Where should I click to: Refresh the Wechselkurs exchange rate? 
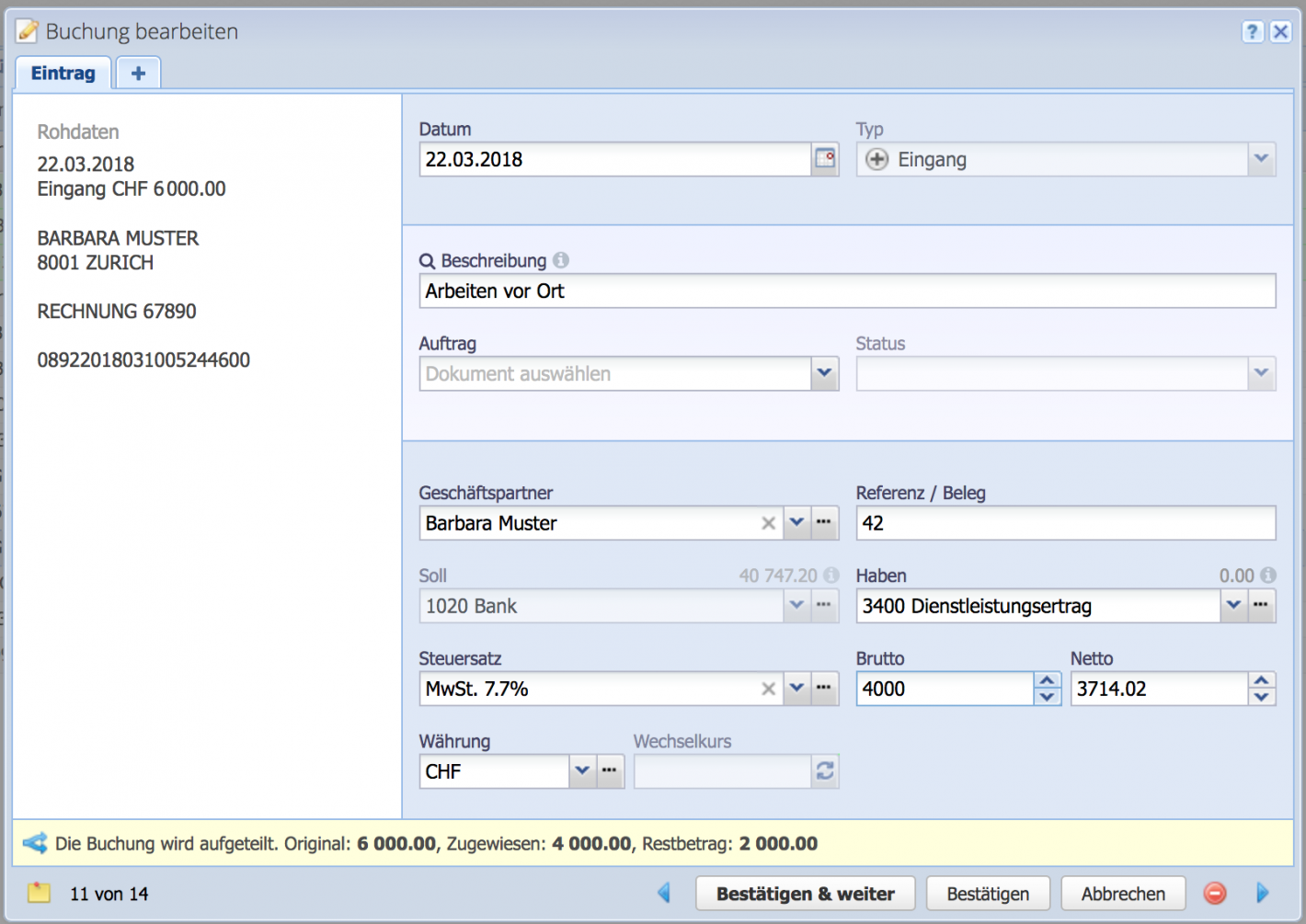[x=824, y=771]
